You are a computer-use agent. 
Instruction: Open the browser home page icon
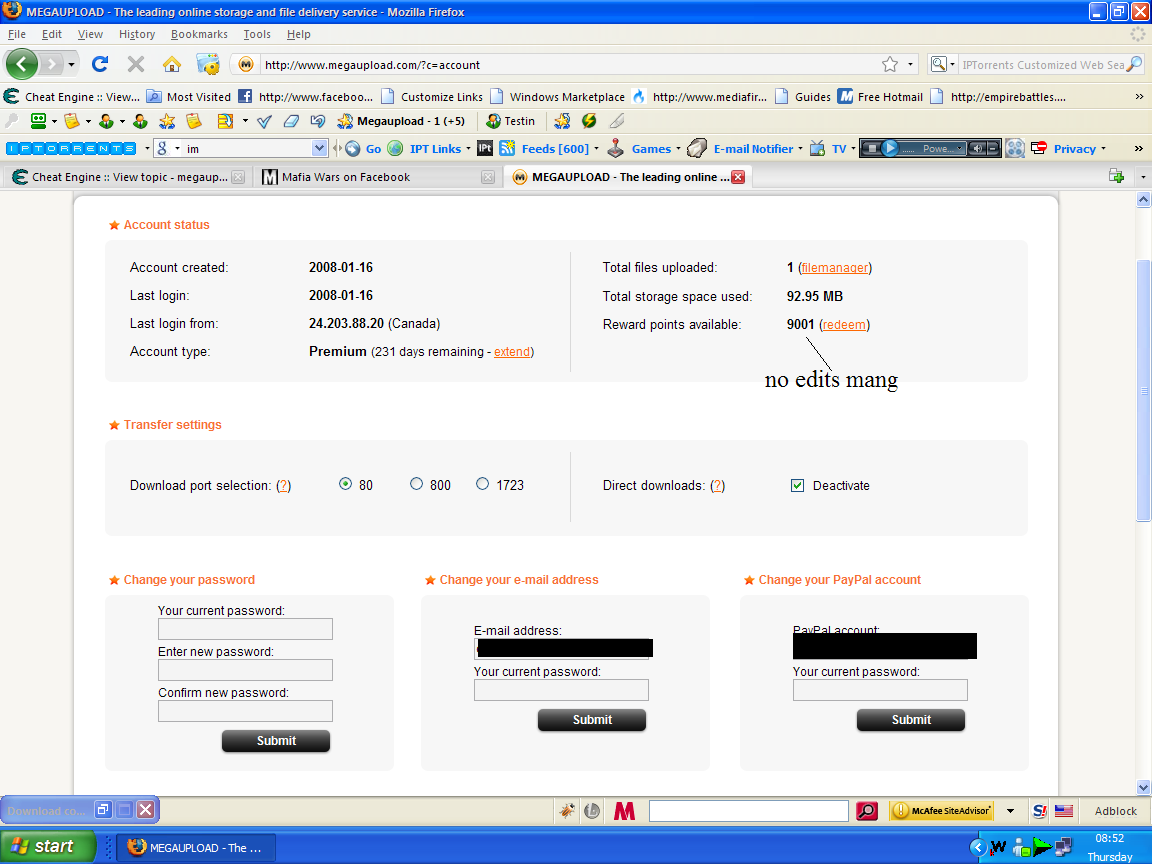click(x=172, y=65)
